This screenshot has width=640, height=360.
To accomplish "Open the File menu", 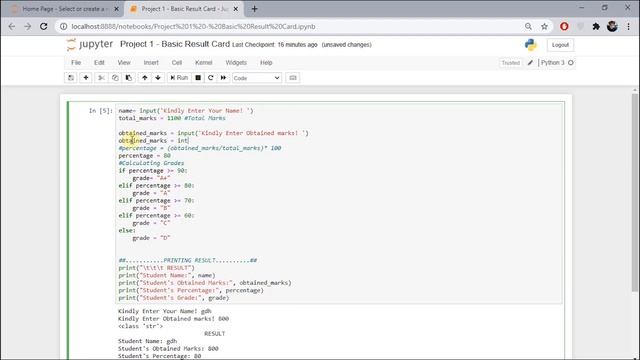I will (x=76, y=62).
